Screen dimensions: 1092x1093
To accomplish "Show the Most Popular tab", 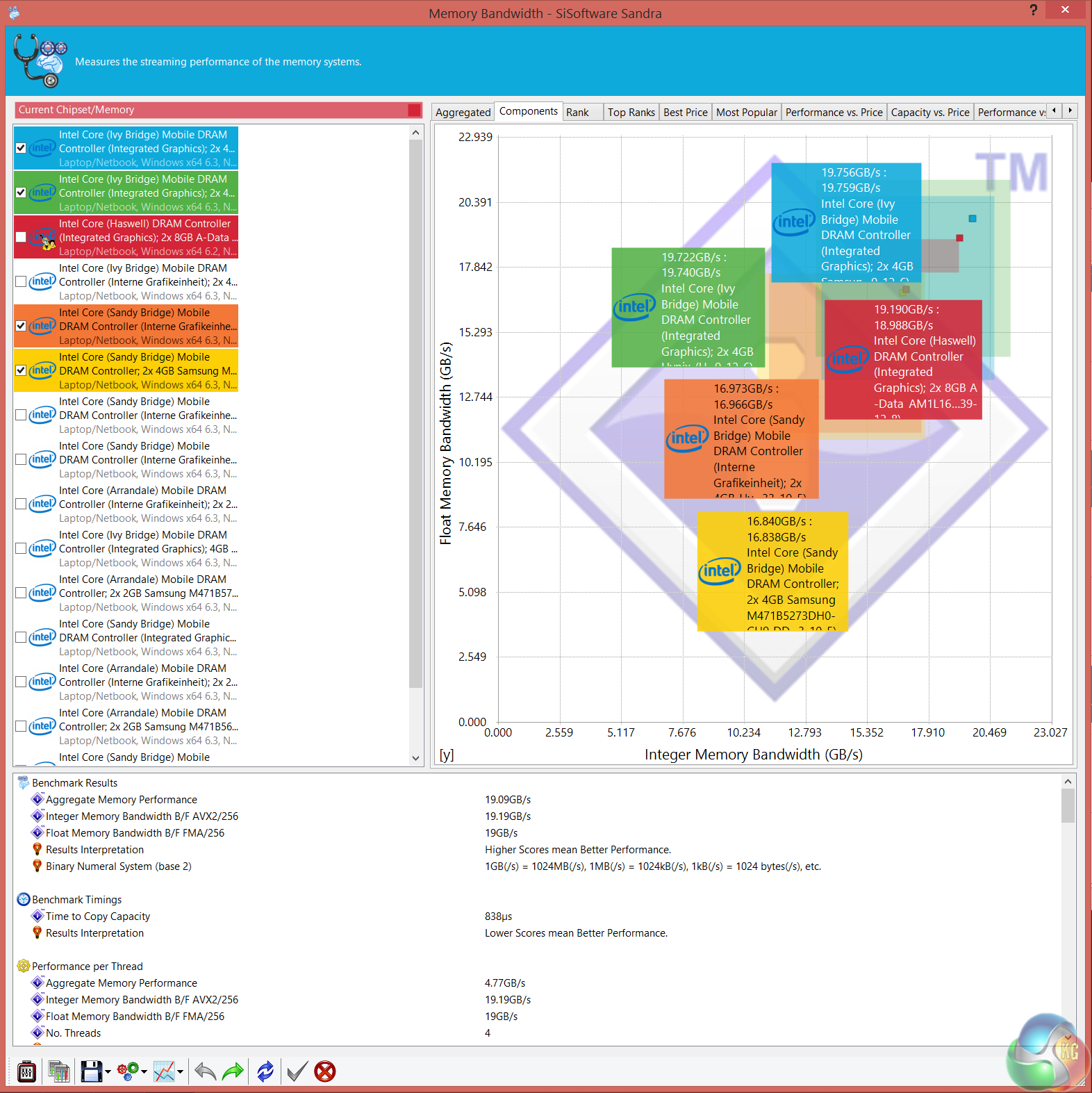I will point(747,112).
